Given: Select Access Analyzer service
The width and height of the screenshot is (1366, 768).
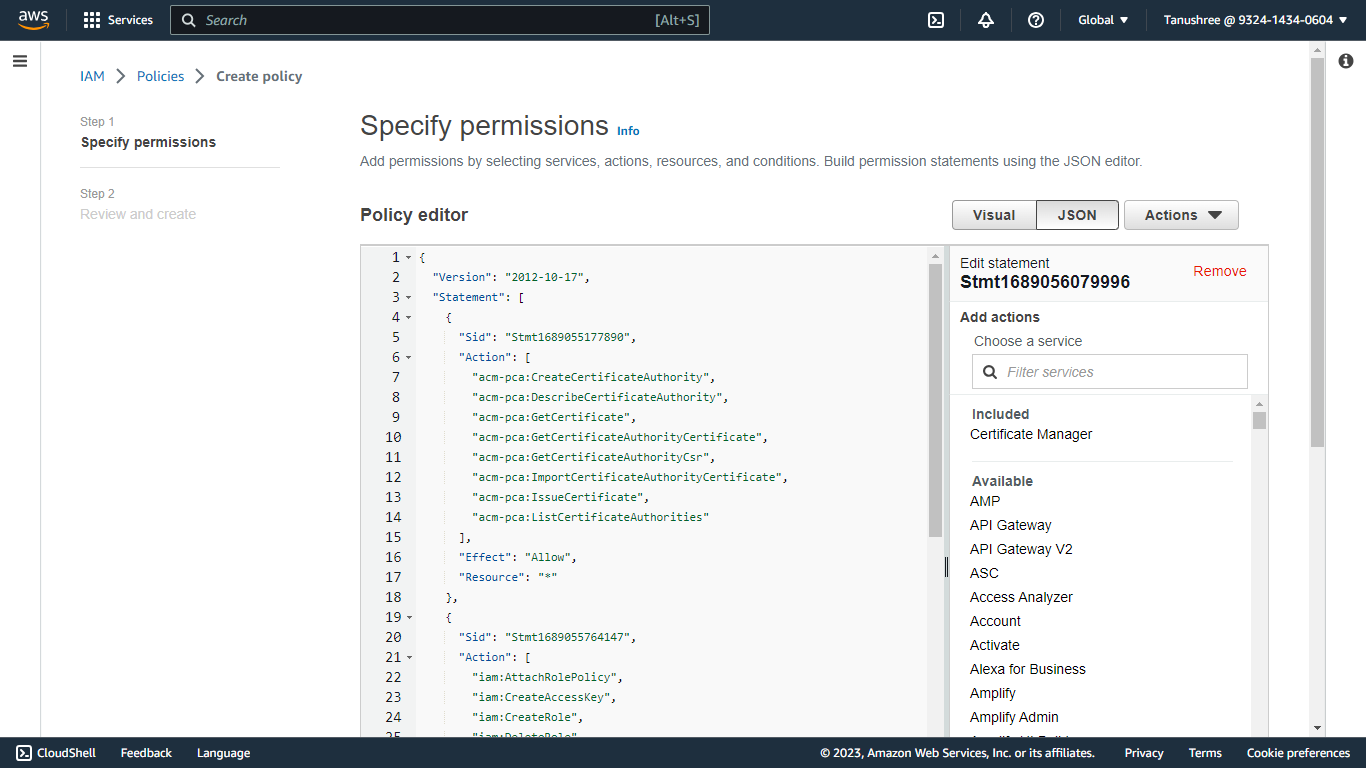Looking at the screenshot, I should [x=1021, y=597].
